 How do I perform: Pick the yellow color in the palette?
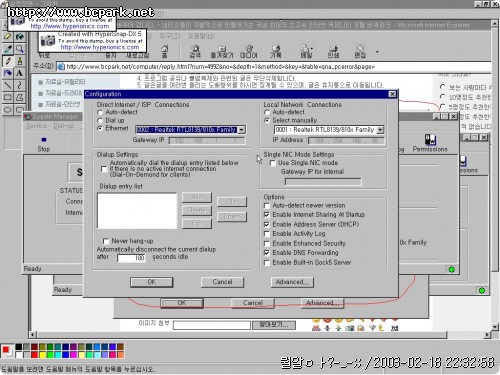(x=42, y=355)
